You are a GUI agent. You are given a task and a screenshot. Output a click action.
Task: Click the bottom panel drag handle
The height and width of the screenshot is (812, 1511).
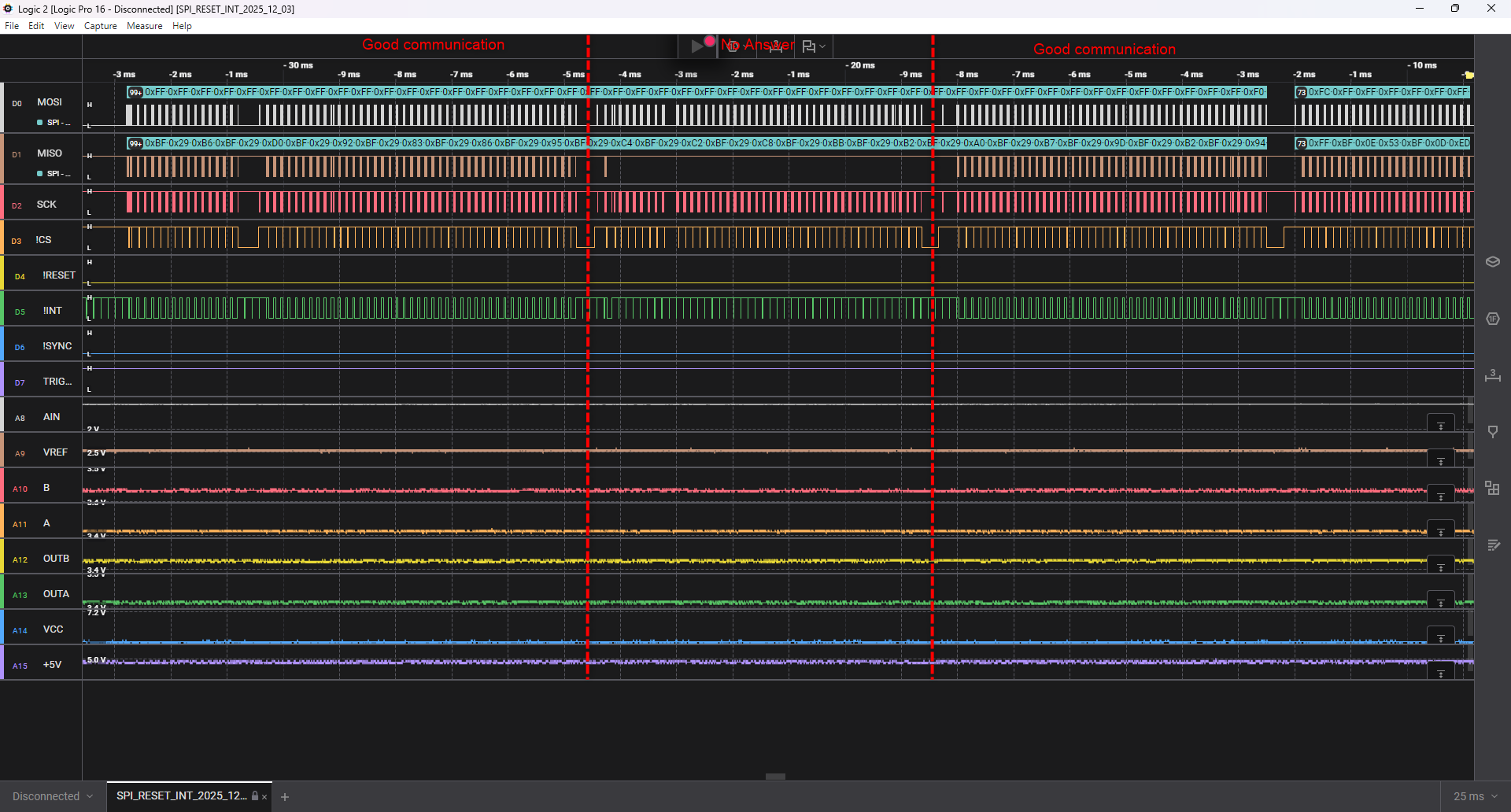(775, 777)
